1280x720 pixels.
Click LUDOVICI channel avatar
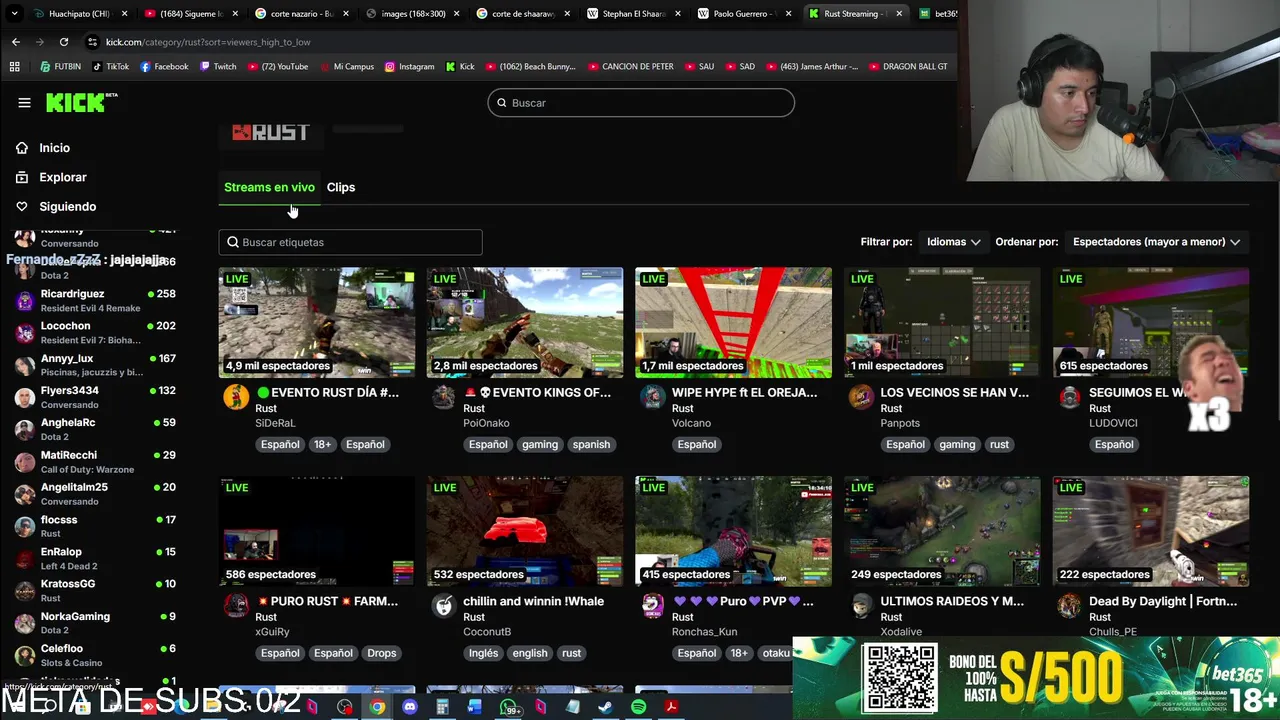pos(1069,397)
